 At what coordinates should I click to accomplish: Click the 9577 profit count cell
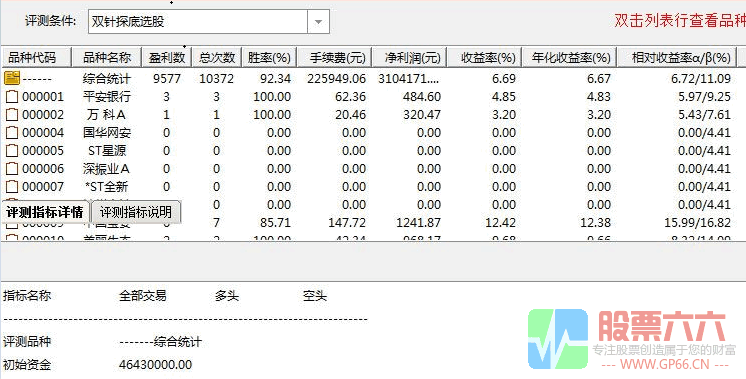[x=167, y=79]
